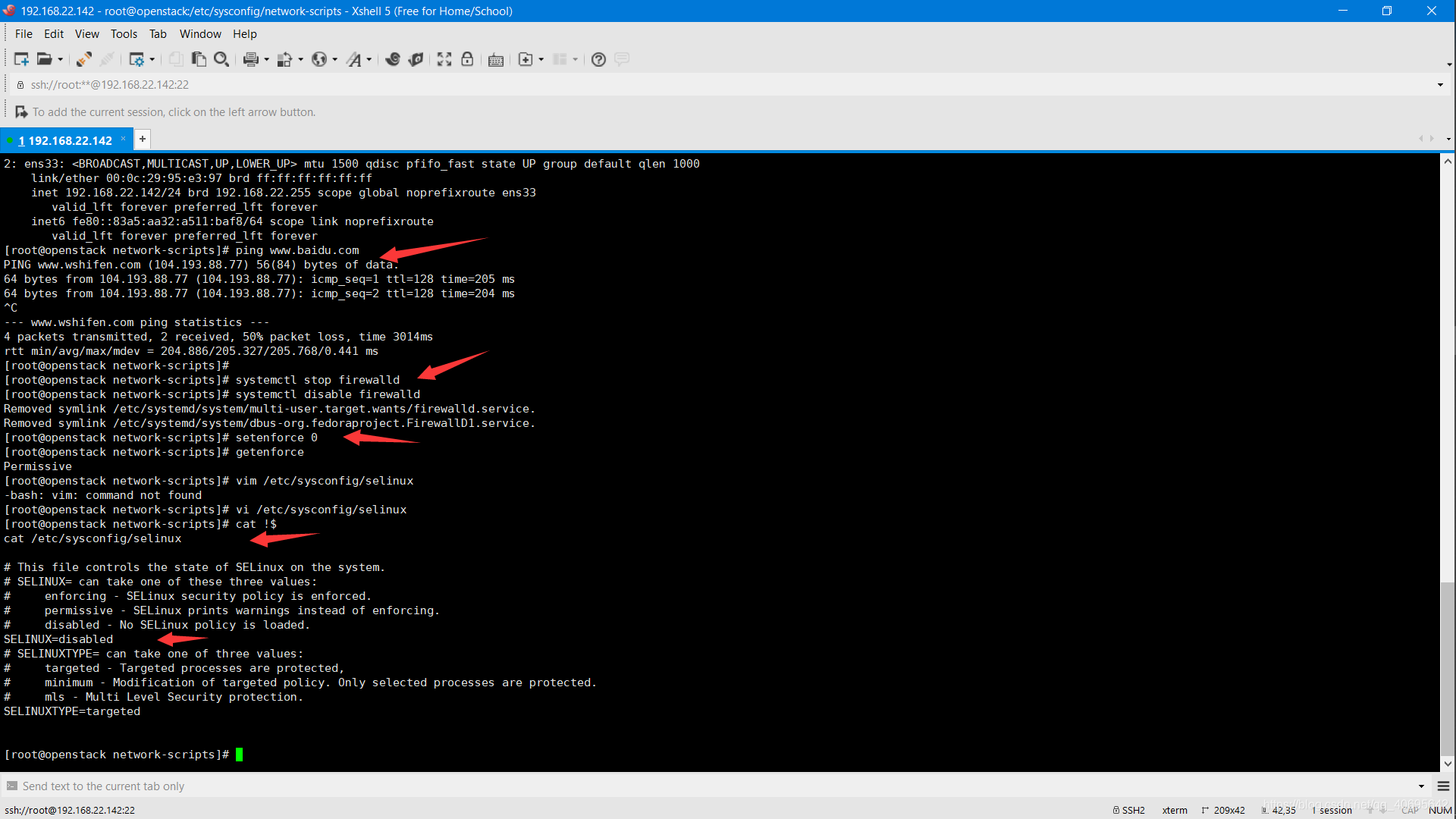Image resolution: width=1456 pixels, height=819 pixels.
Task: Click the Paste clipboard icon
Action: click(199, 59)
